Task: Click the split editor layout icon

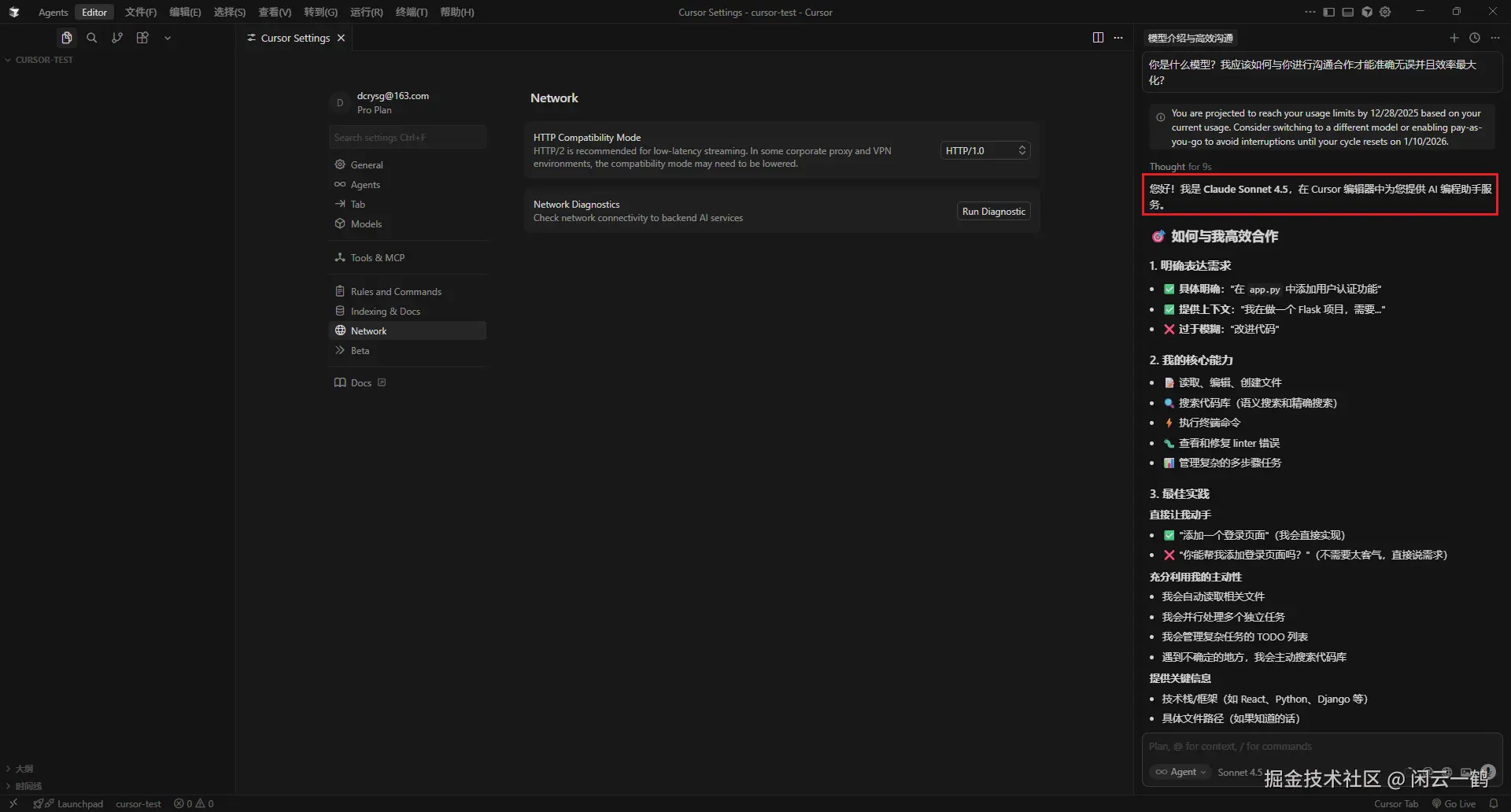Action: pos(1098,38)
